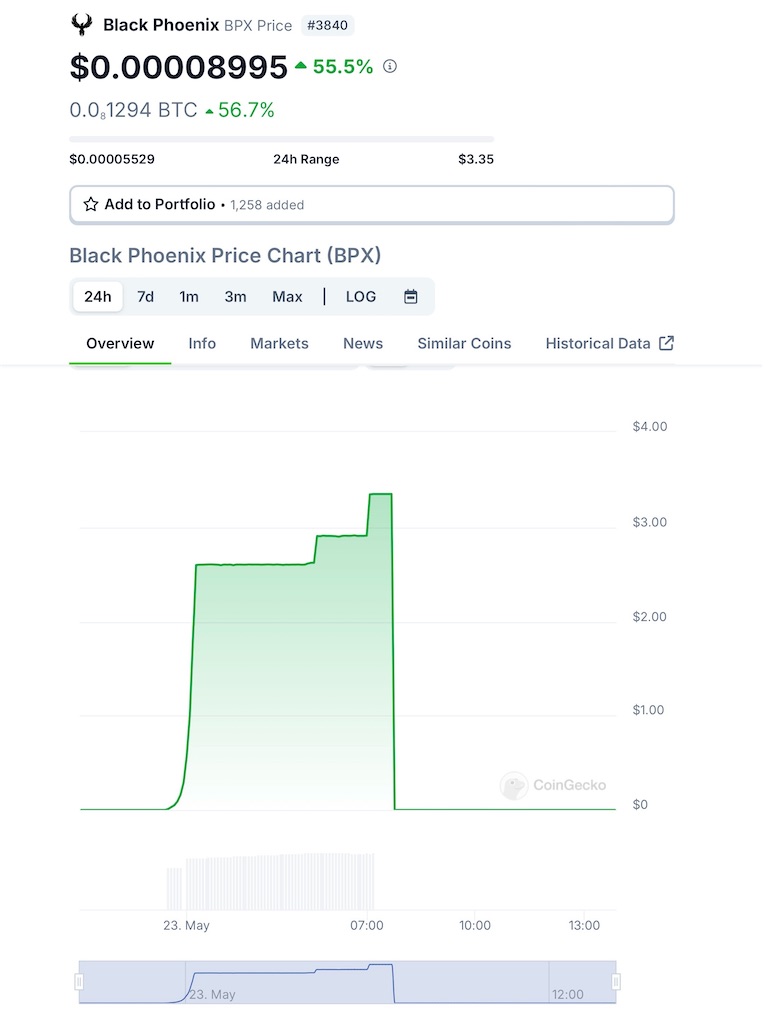Click the star icon in Add to Portfolio
The width and height of the screenshot is (768, 1024).
click(91, 204)
